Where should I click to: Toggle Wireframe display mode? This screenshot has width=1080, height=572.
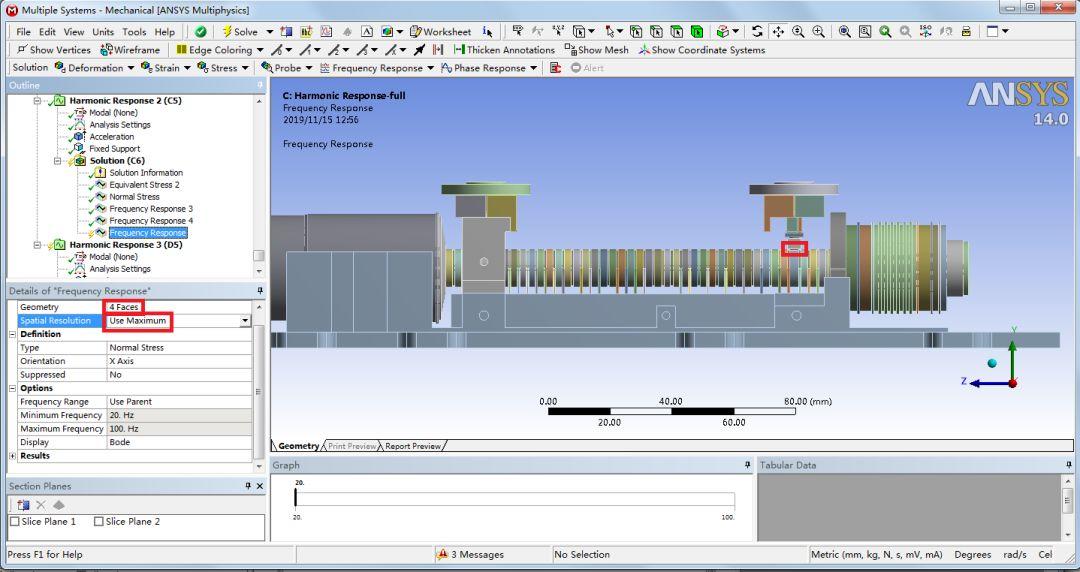click(x=129, y=50)
